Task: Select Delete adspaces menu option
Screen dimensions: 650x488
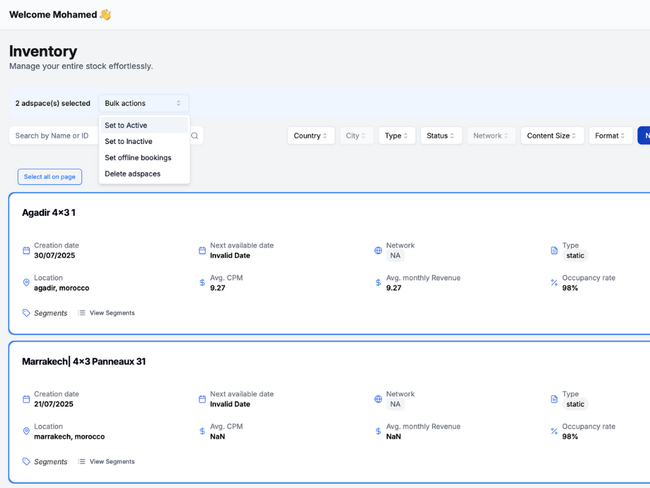Action: [x=132, y=174]
